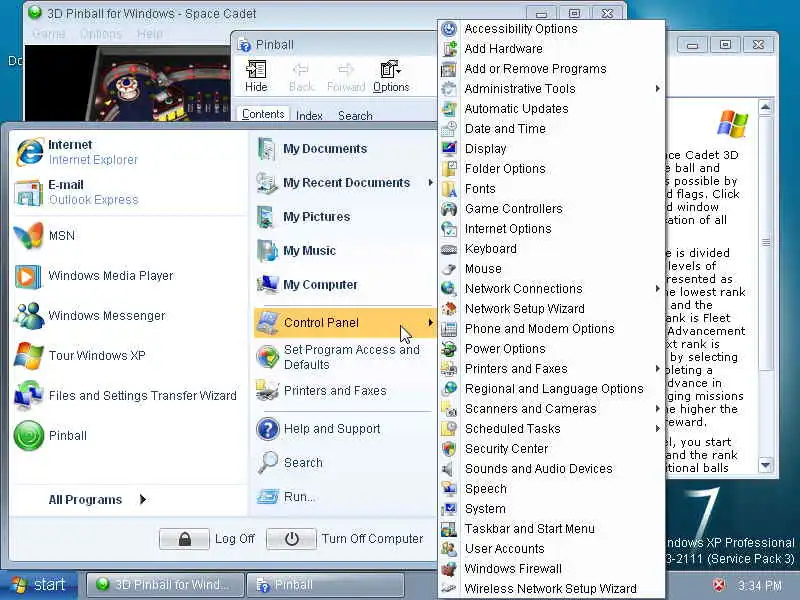This screenshot has width=800, height=600.
Task: Launch Pinball from Start menu list
Action: [x=128, y=436]
